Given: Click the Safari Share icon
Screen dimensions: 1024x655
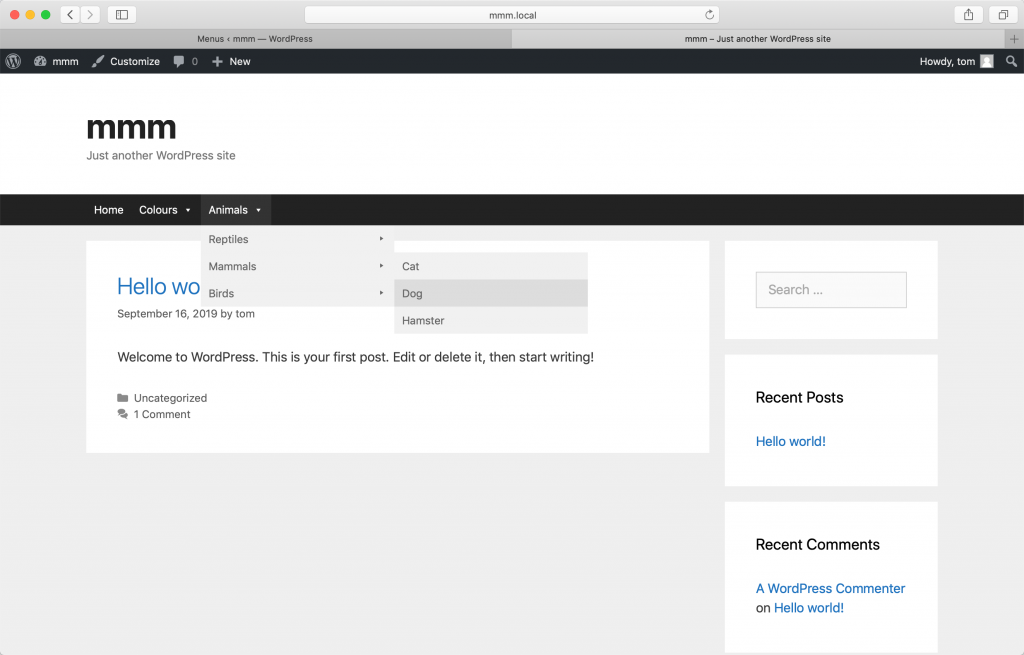Looking at the screenshot, I should click(x=968, y=15).
